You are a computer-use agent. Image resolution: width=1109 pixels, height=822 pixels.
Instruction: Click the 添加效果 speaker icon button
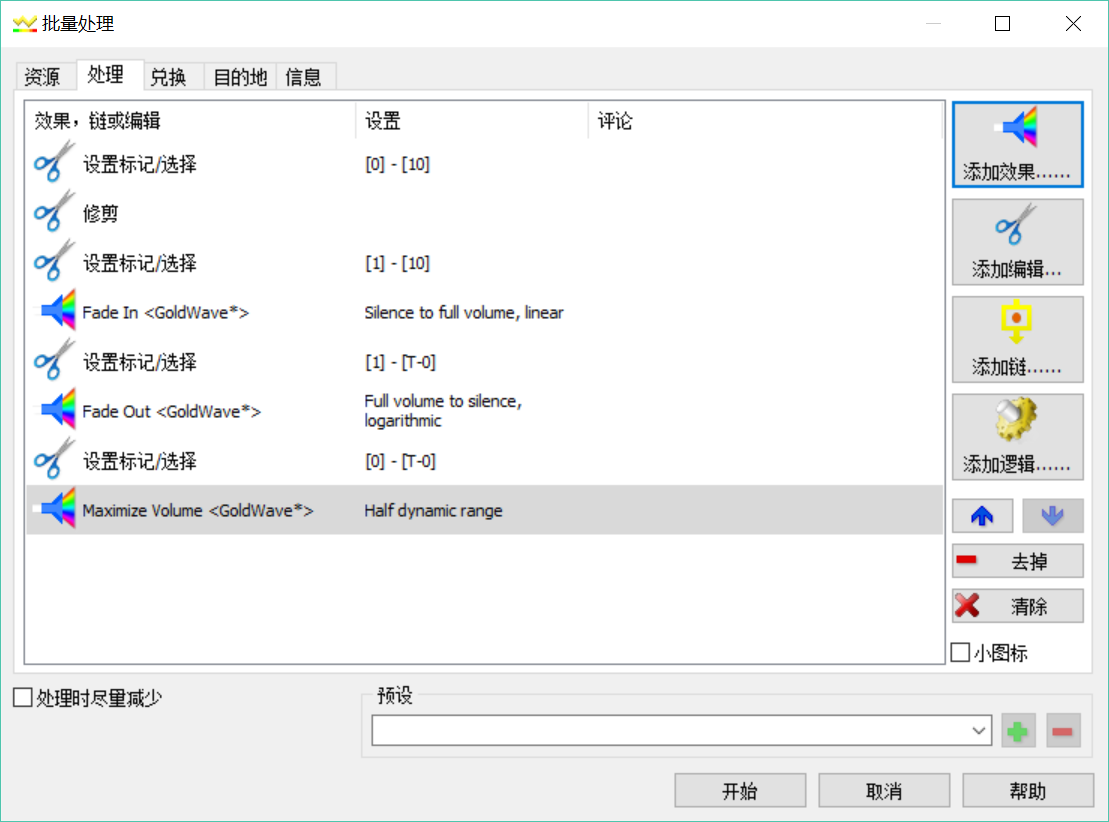tap(1017, 144)
